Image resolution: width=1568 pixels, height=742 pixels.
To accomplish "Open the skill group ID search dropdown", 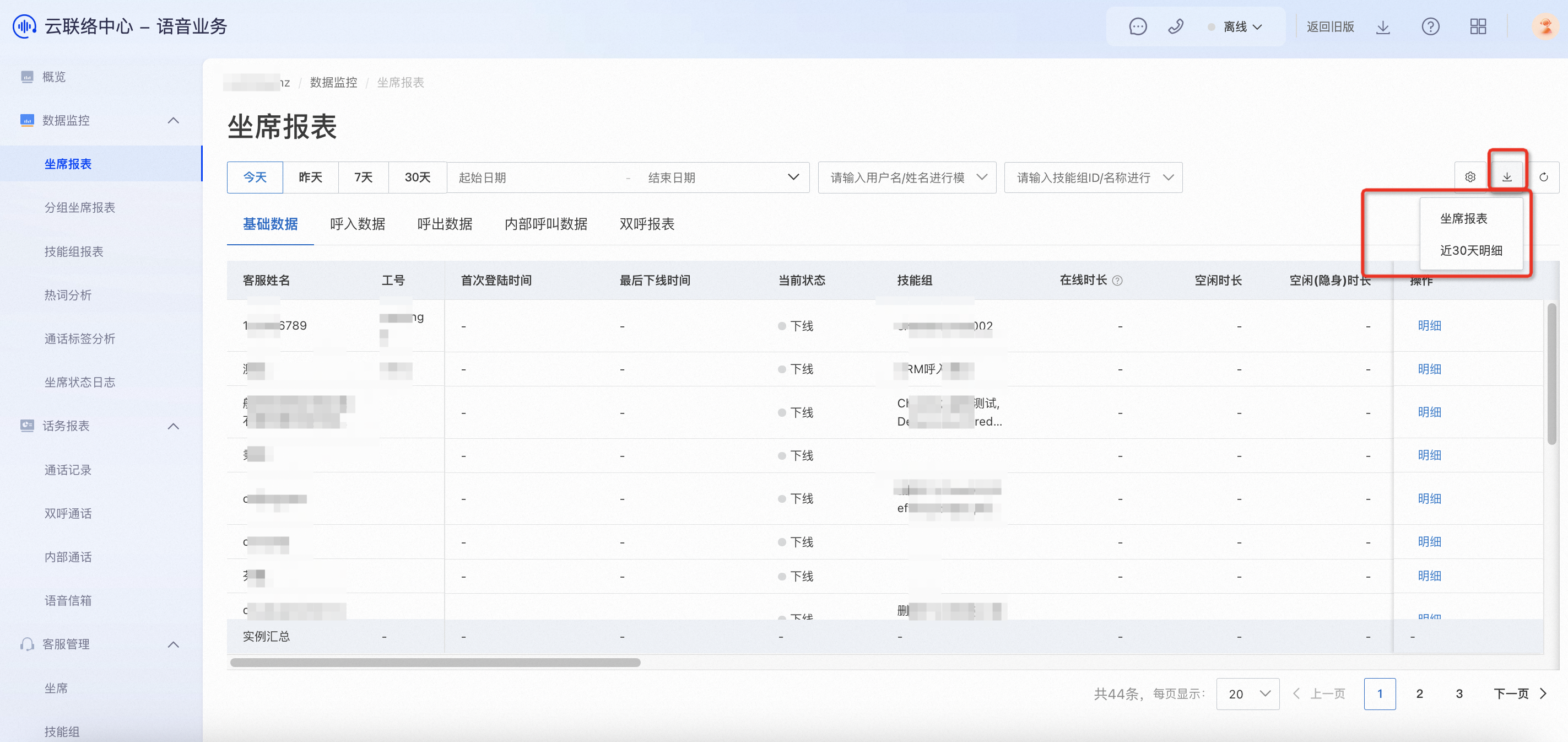I will point(1093,178).
